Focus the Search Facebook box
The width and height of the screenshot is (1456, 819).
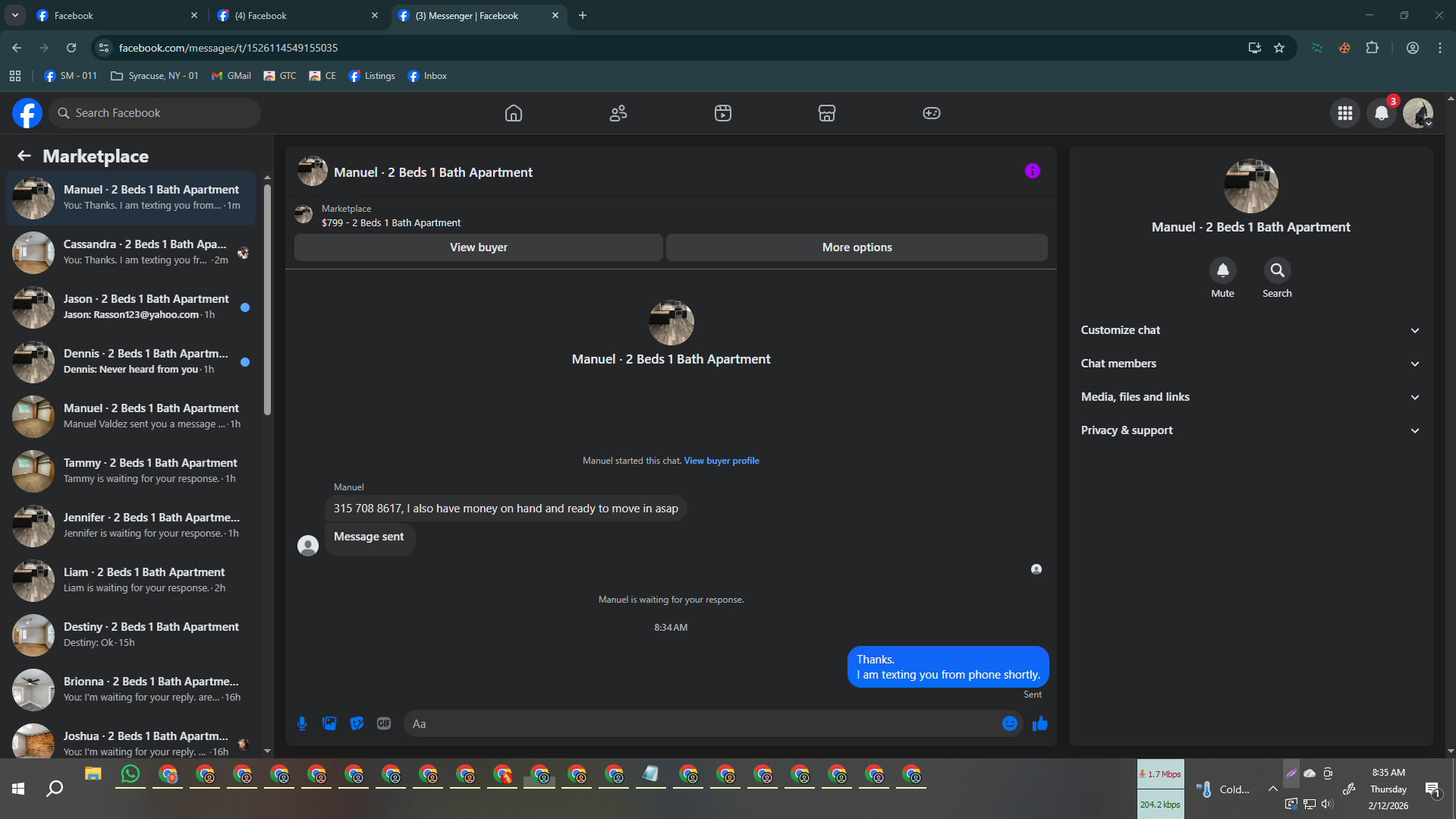coord(155,113)
